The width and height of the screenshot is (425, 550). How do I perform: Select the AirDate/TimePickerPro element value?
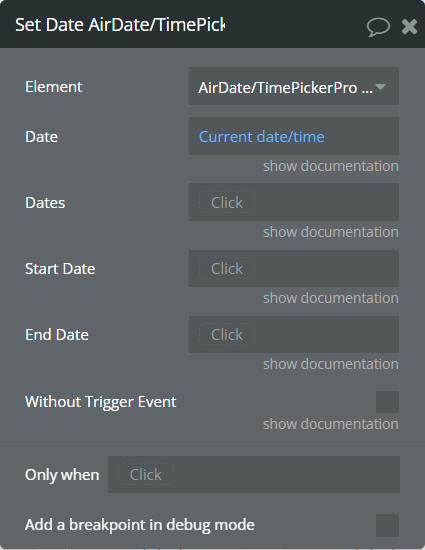click(x=285, y=87)
